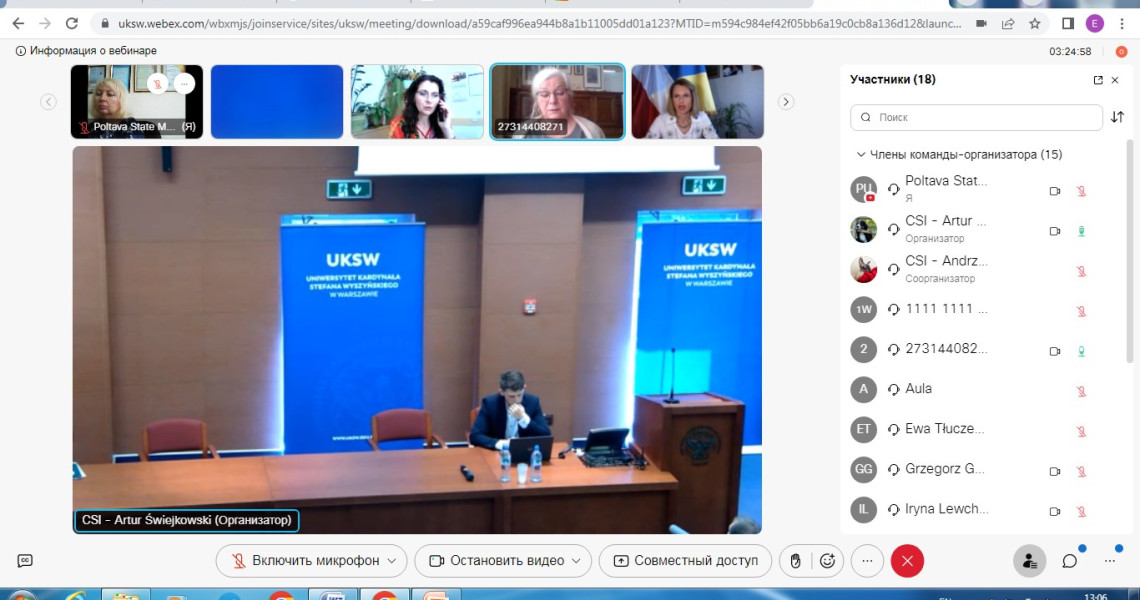
Task: Open microphone options dropdown arrow
Action: point(392,561)
